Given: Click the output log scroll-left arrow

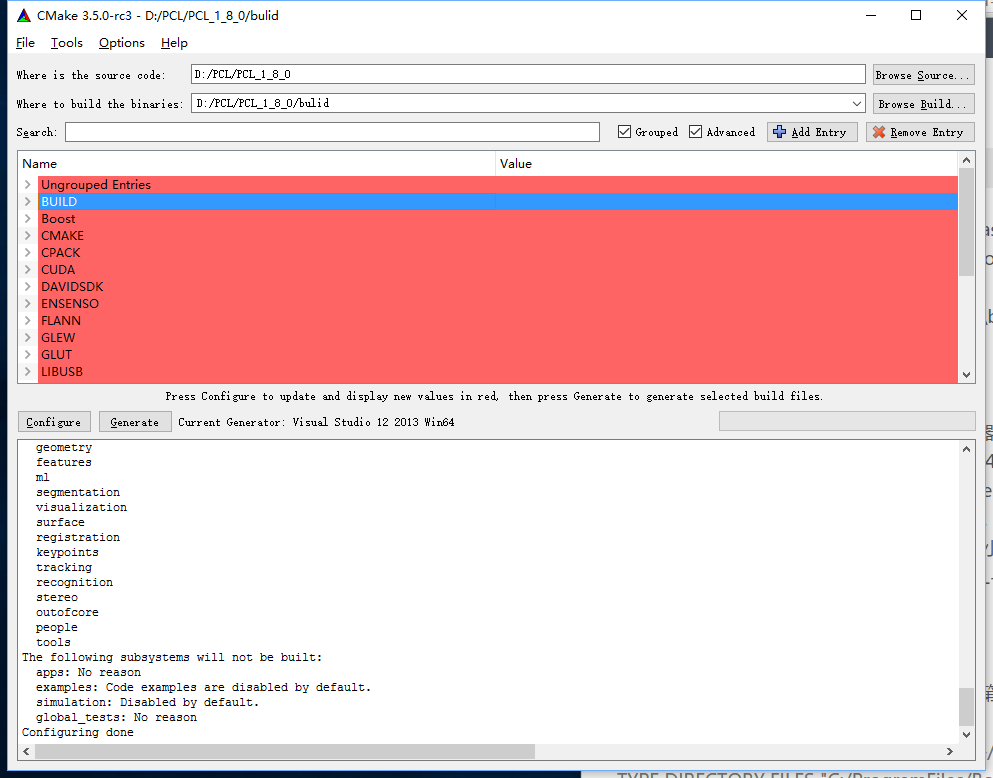Looking at the screenshot, I should (26, 751).
